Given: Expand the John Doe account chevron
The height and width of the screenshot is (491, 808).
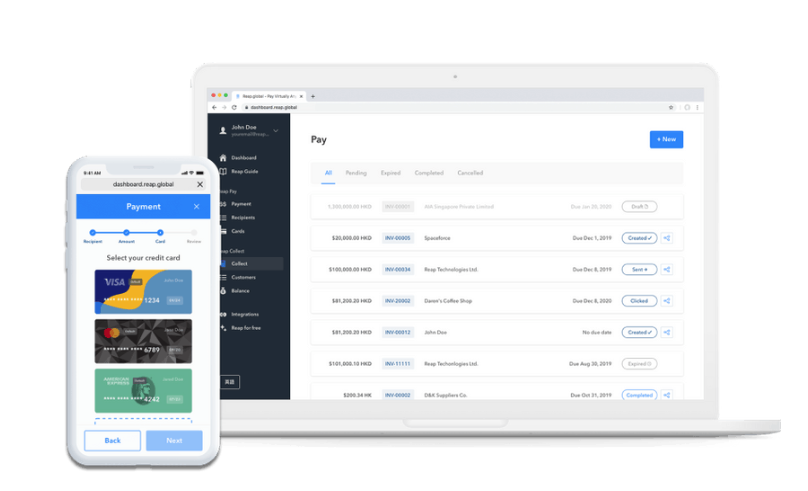Looking at the screenshot, I should tap(276, 131).
